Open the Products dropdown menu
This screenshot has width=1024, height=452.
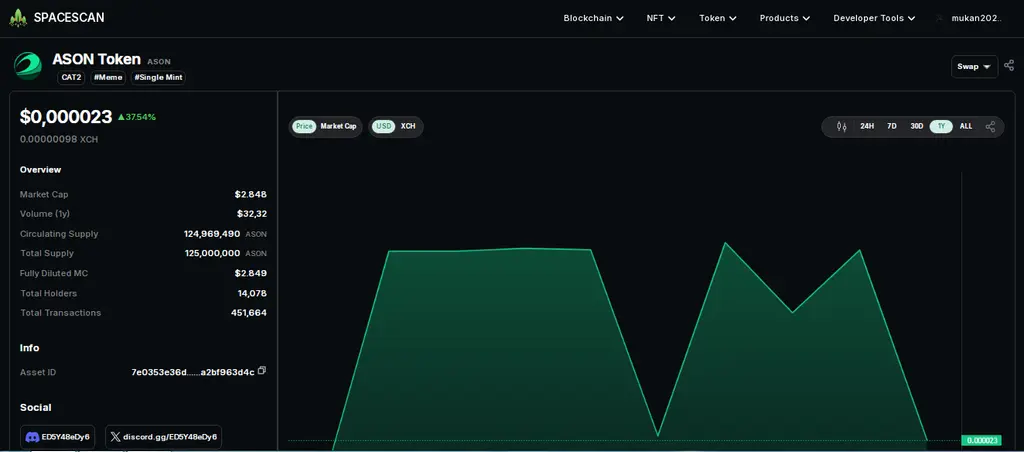tap(785, 18)
